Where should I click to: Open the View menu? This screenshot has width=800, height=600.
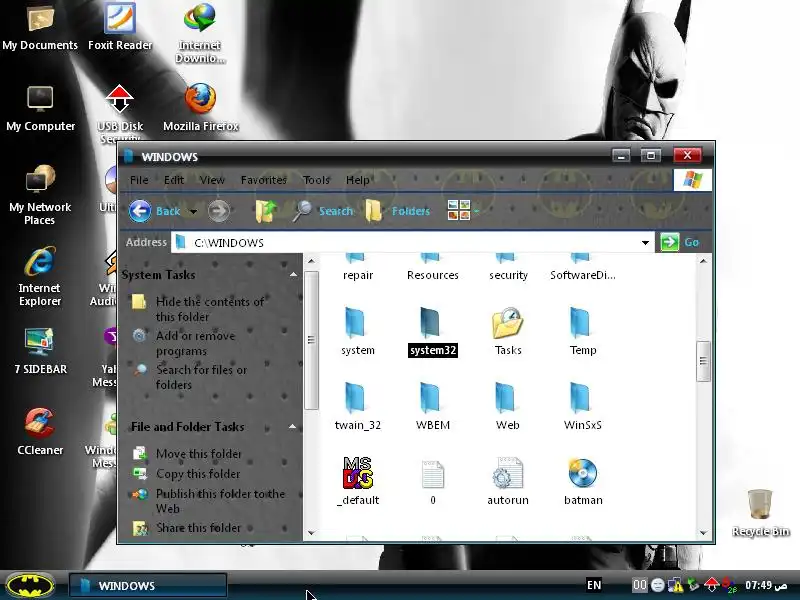212,180
